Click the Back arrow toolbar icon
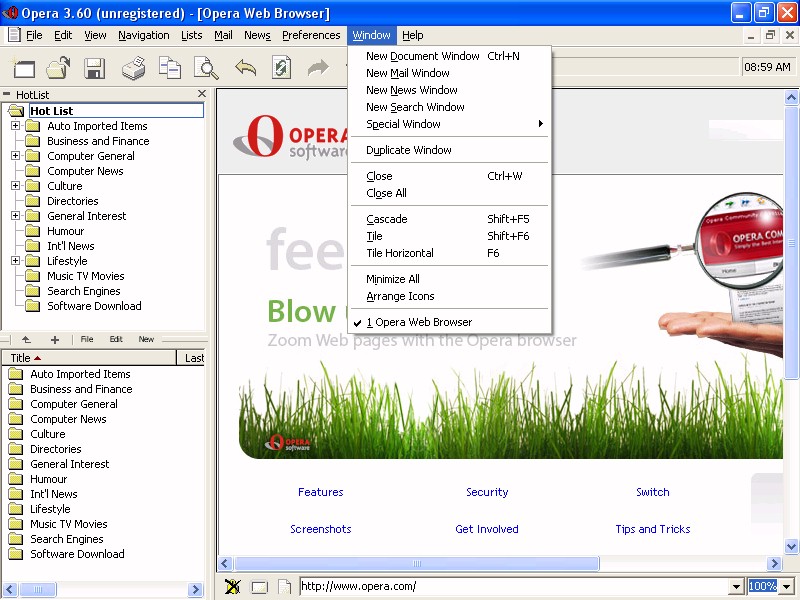The height and width of the screenshot is (600, 800). pos(245,67)
